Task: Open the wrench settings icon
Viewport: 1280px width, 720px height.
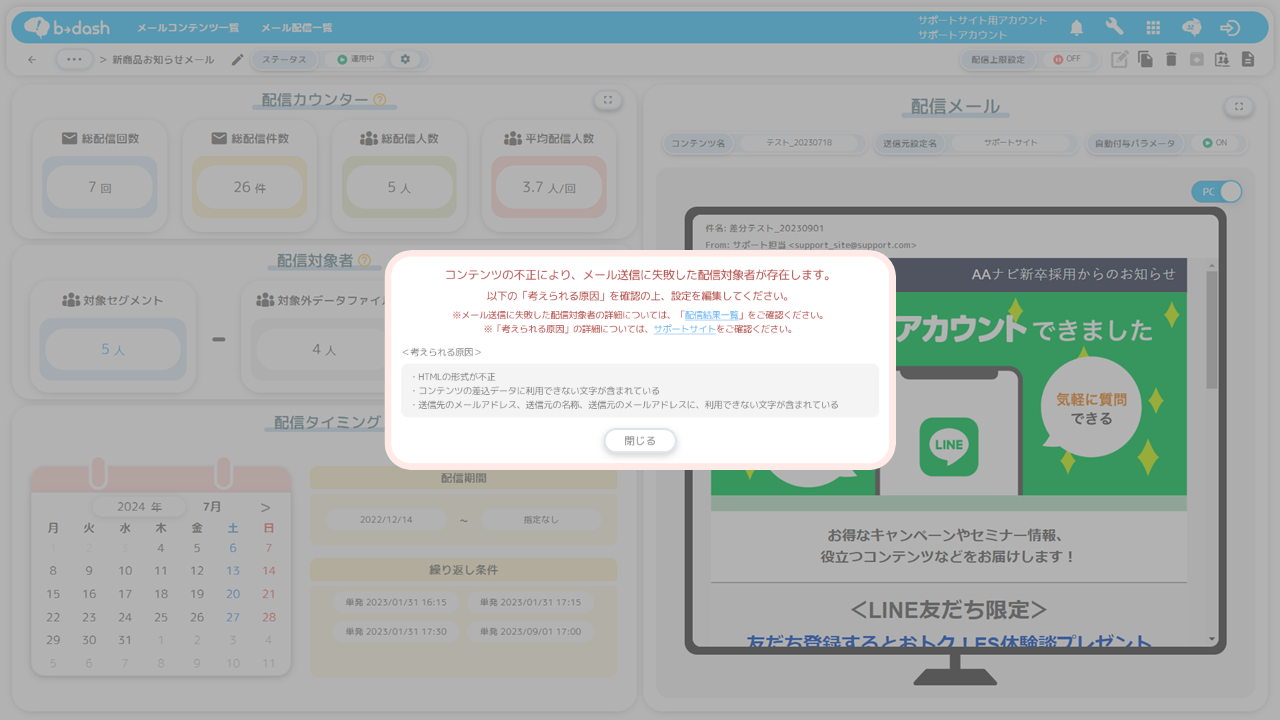Action: coord(1115,27)
